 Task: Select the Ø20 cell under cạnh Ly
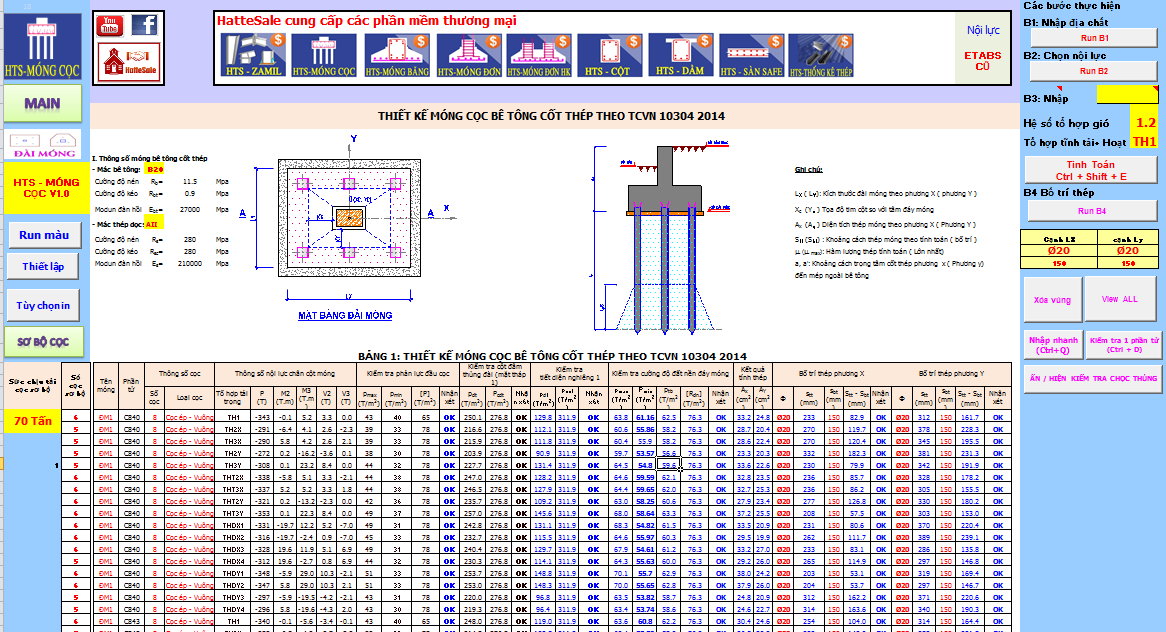pos(1127,251)
